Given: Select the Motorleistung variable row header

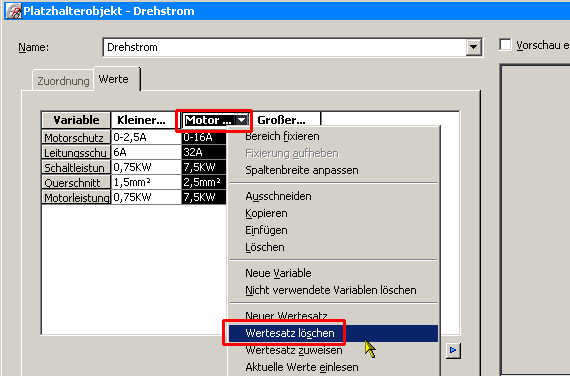Looking at the screenshot, I should tap(76, 197).
